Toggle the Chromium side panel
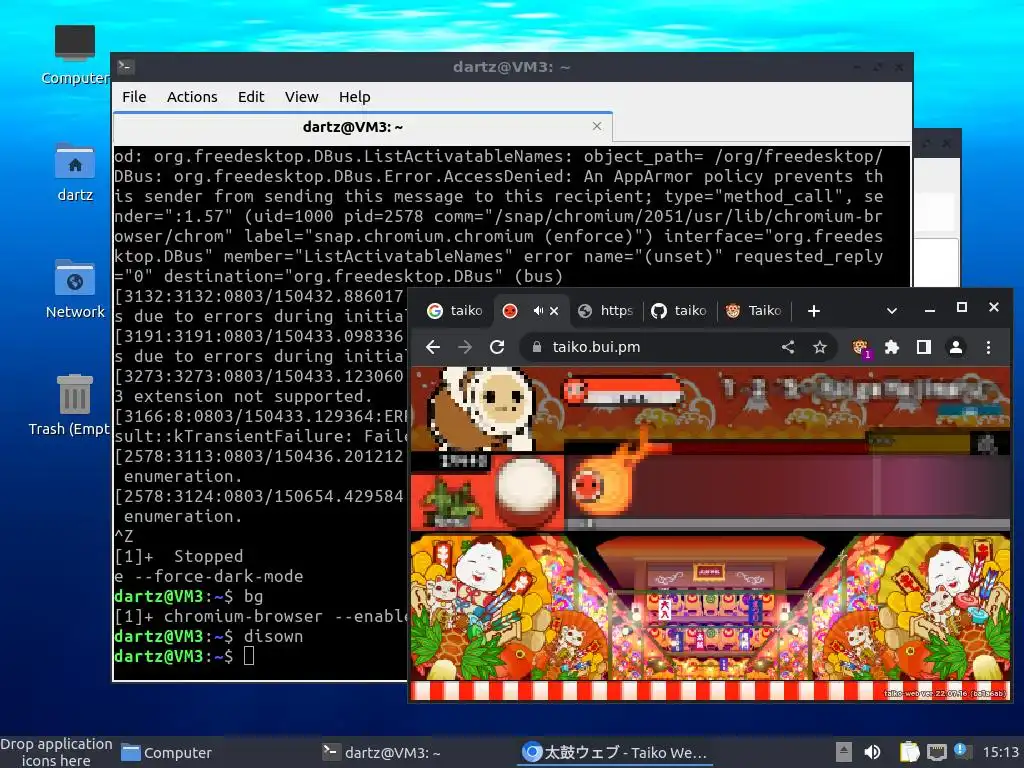This screenshot has height=768, width=1024. [x=923, y=347]
